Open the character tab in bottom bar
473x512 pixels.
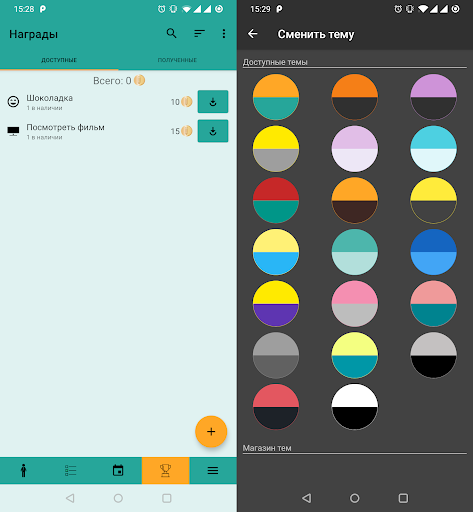23,470
